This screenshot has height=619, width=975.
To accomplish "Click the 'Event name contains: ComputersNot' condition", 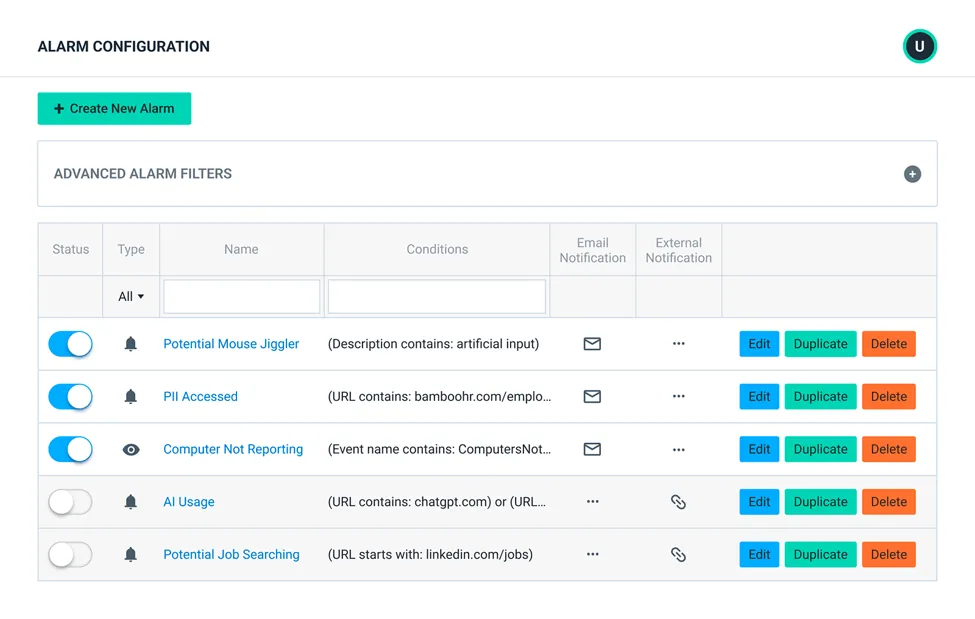I will pos(439,449).
